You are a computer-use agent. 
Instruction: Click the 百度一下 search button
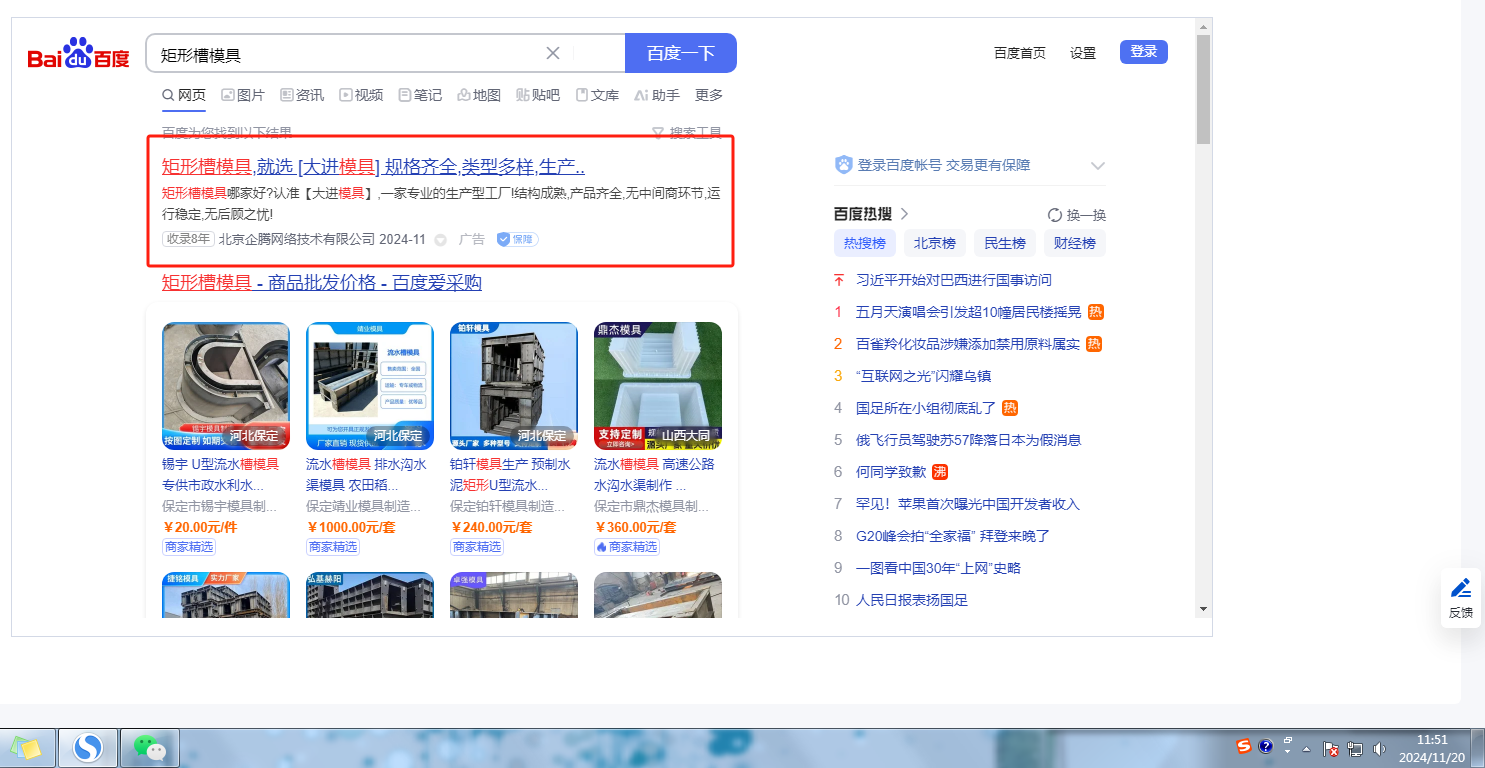[681, 53]
